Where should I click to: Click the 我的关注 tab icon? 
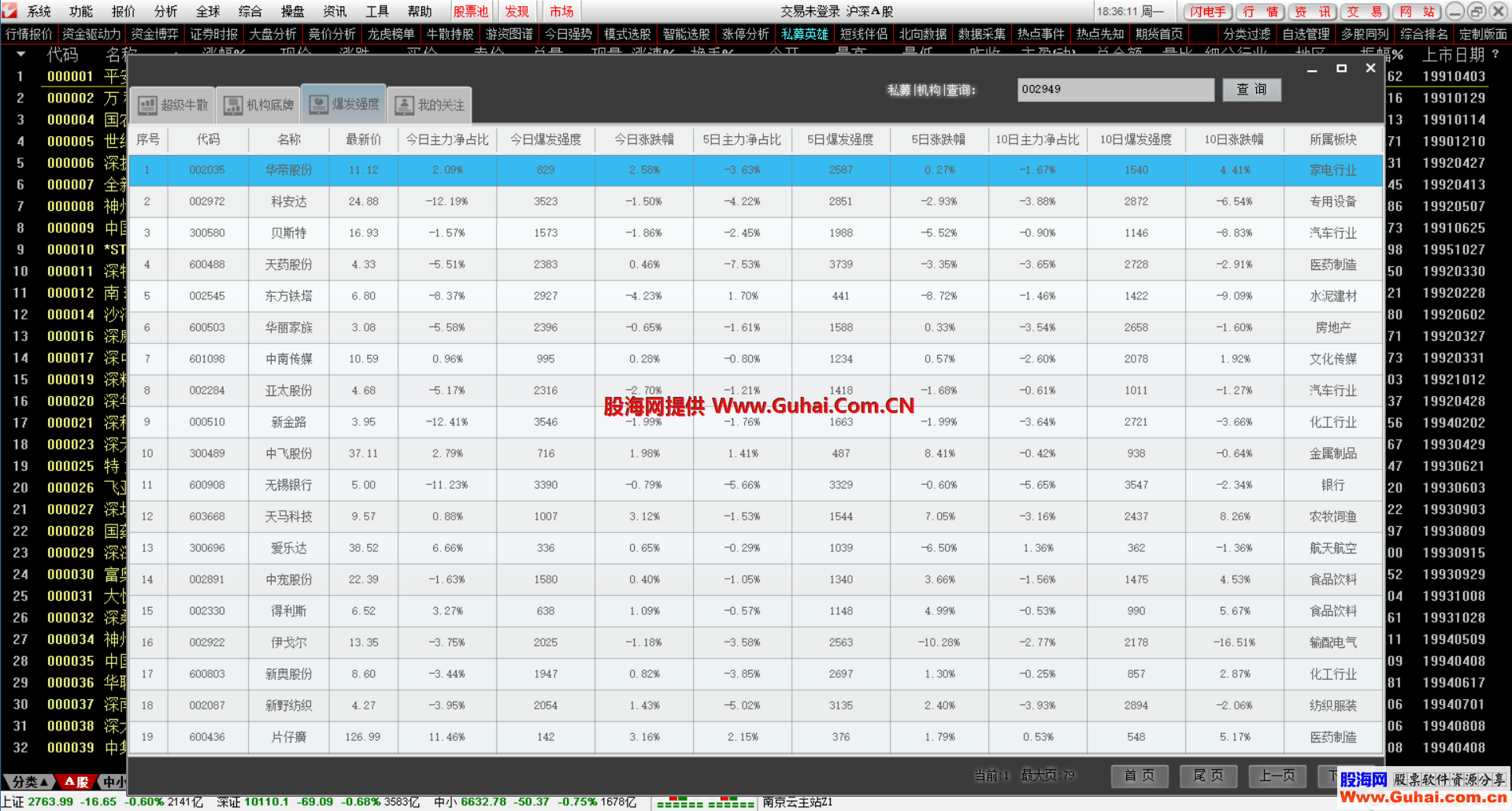405,106
